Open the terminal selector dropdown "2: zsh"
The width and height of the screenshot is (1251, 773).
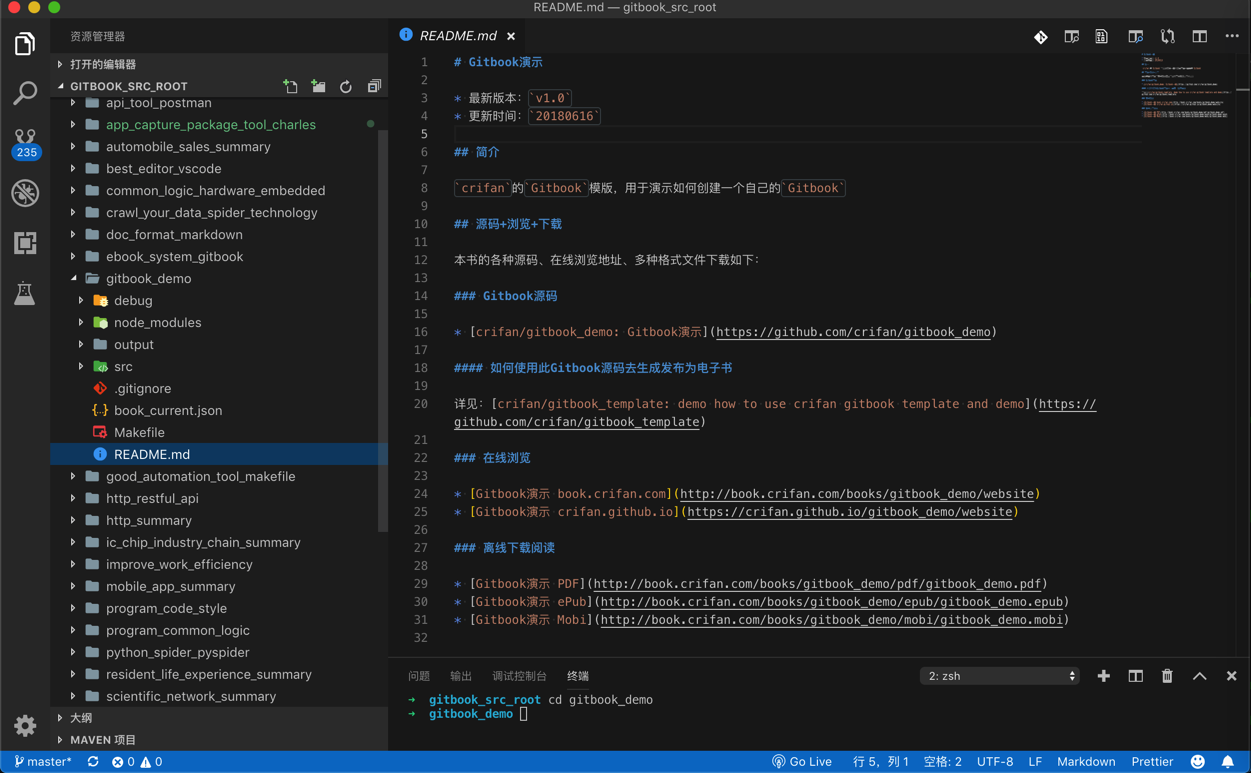click(x=999, y=676)
